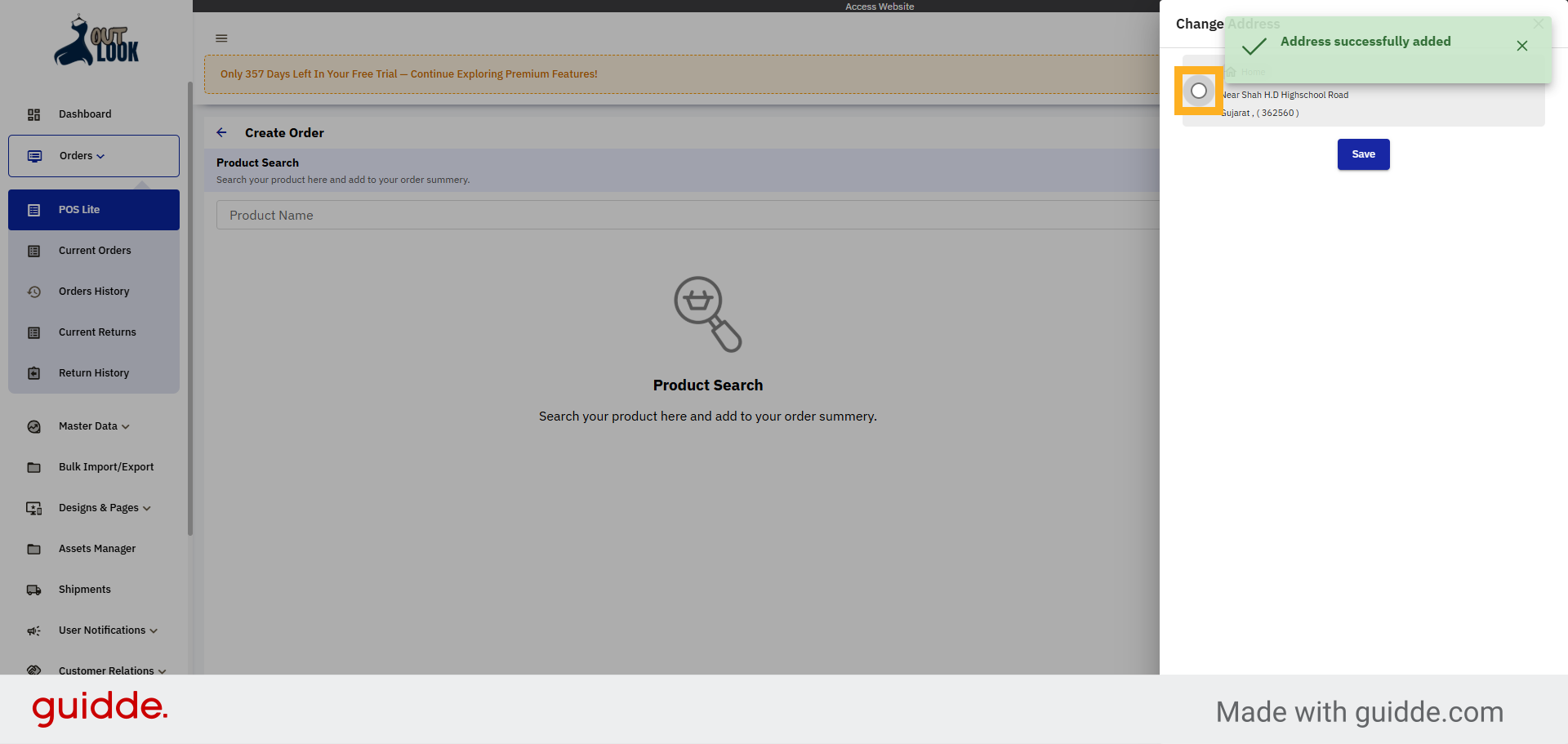
Task: Expand the User Notifications chevron
Action: click(154, 630)
